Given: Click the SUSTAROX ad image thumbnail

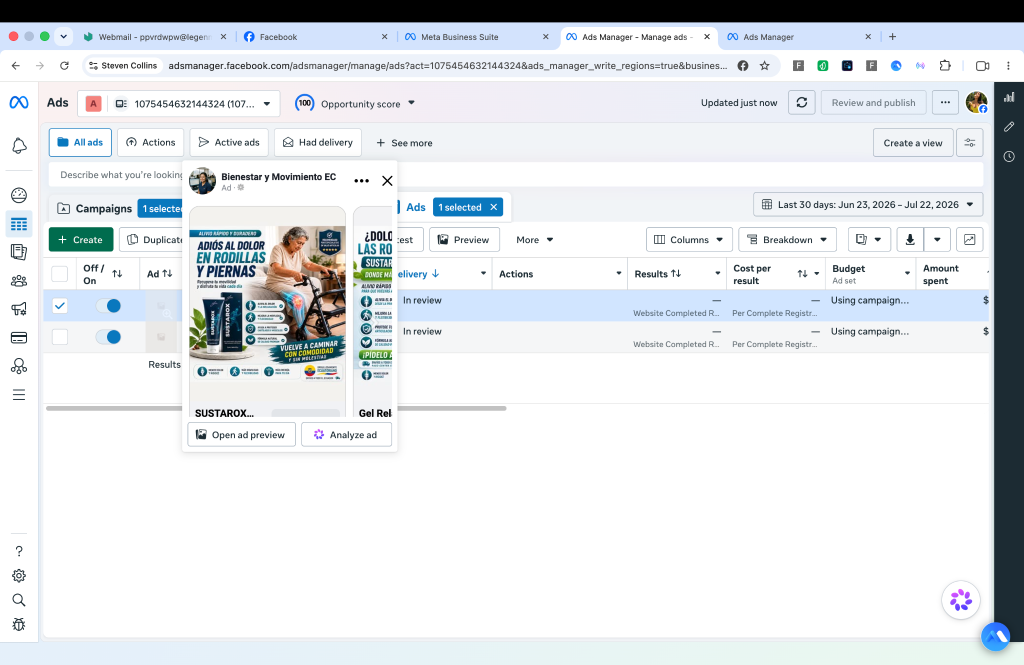Looking at the screenshot, I should (268, 305).
